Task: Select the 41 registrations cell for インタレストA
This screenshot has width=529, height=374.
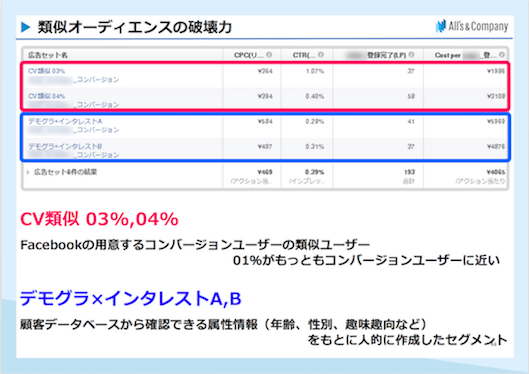Action: click(x=411, y=121)
